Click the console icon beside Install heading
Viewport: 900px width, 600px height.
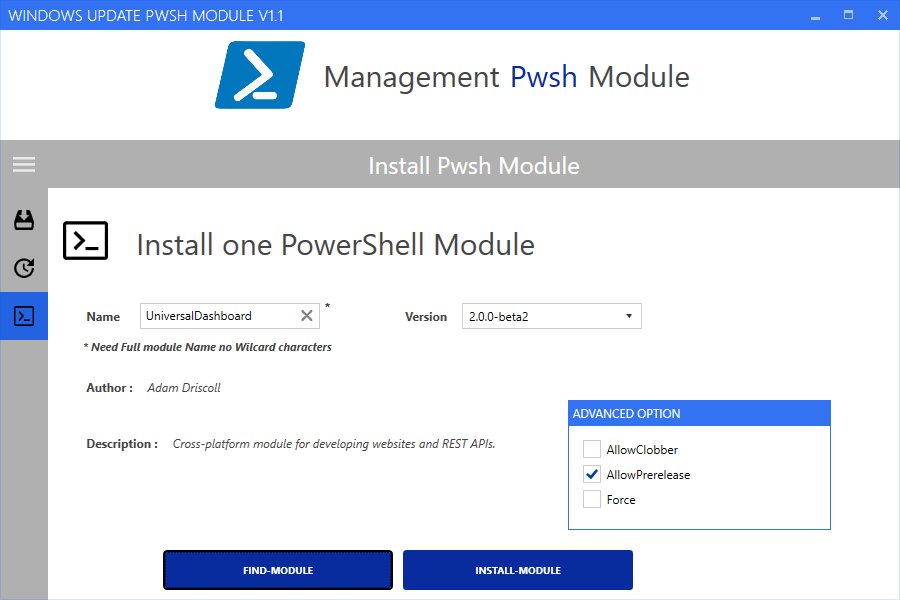point(86,241)
